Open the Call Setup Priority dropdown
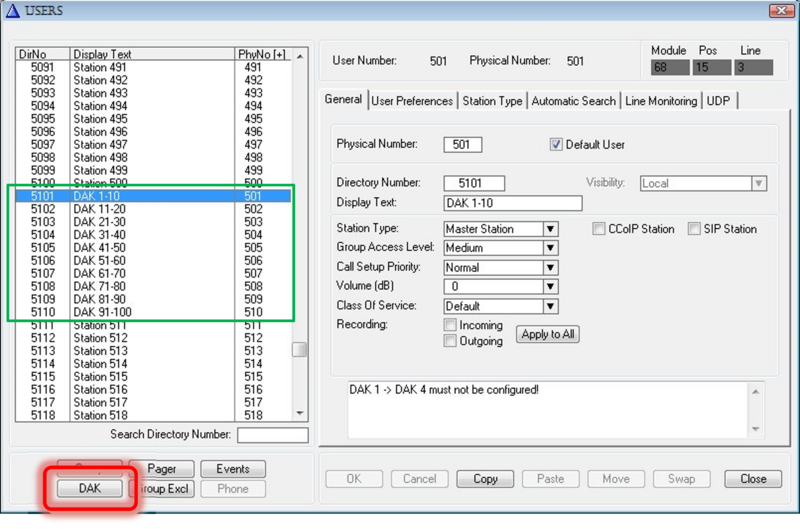This screenshot has width=800, height=529. (551, 267)
